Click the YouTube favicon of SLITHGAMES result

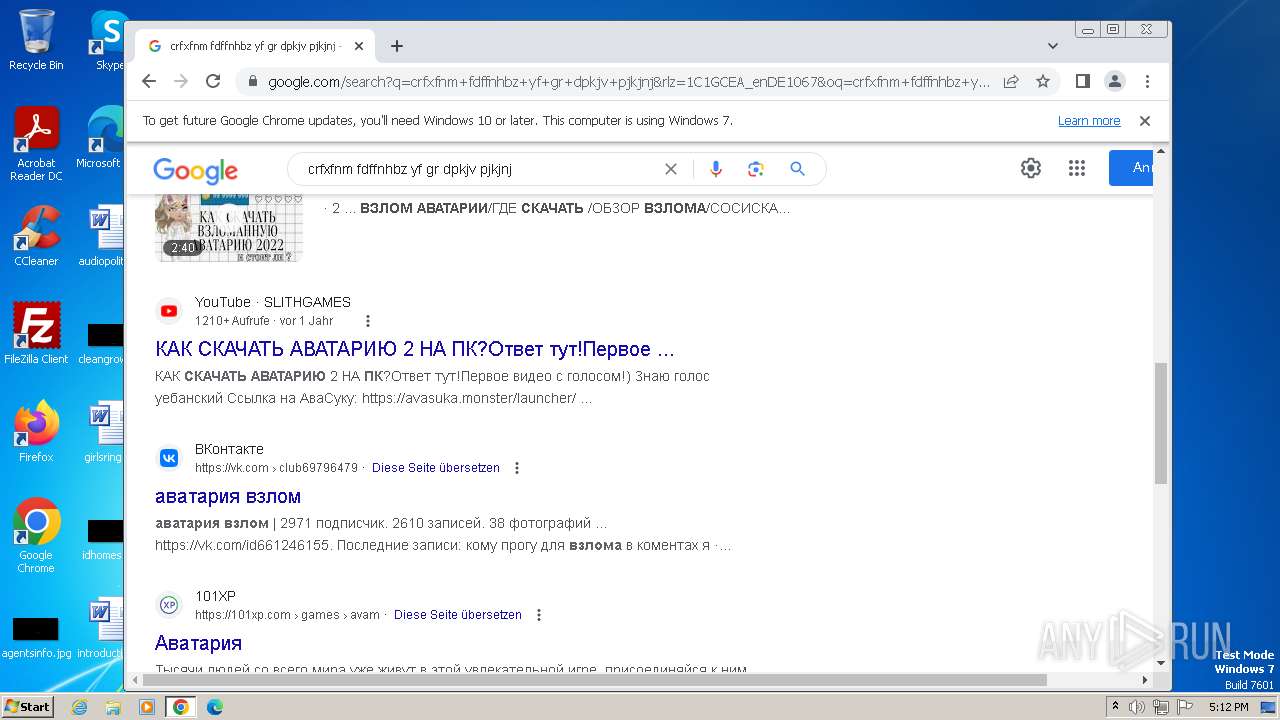pyautogui.click(x=169, y=311)
